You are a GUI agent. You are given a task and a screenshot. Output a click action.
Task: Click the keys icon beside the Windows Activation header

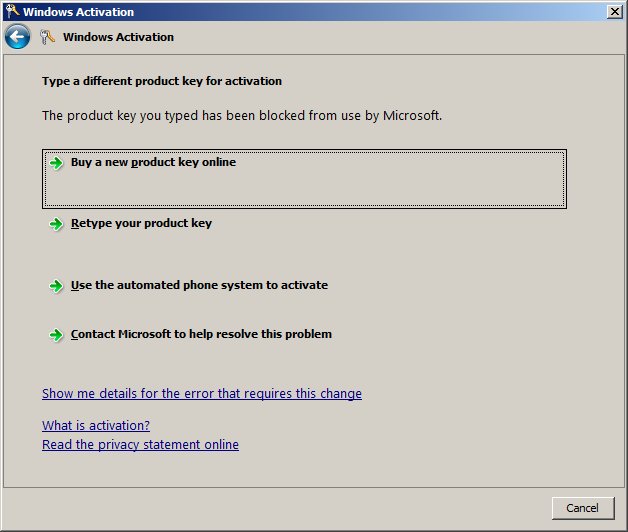[x=47, y=37]
